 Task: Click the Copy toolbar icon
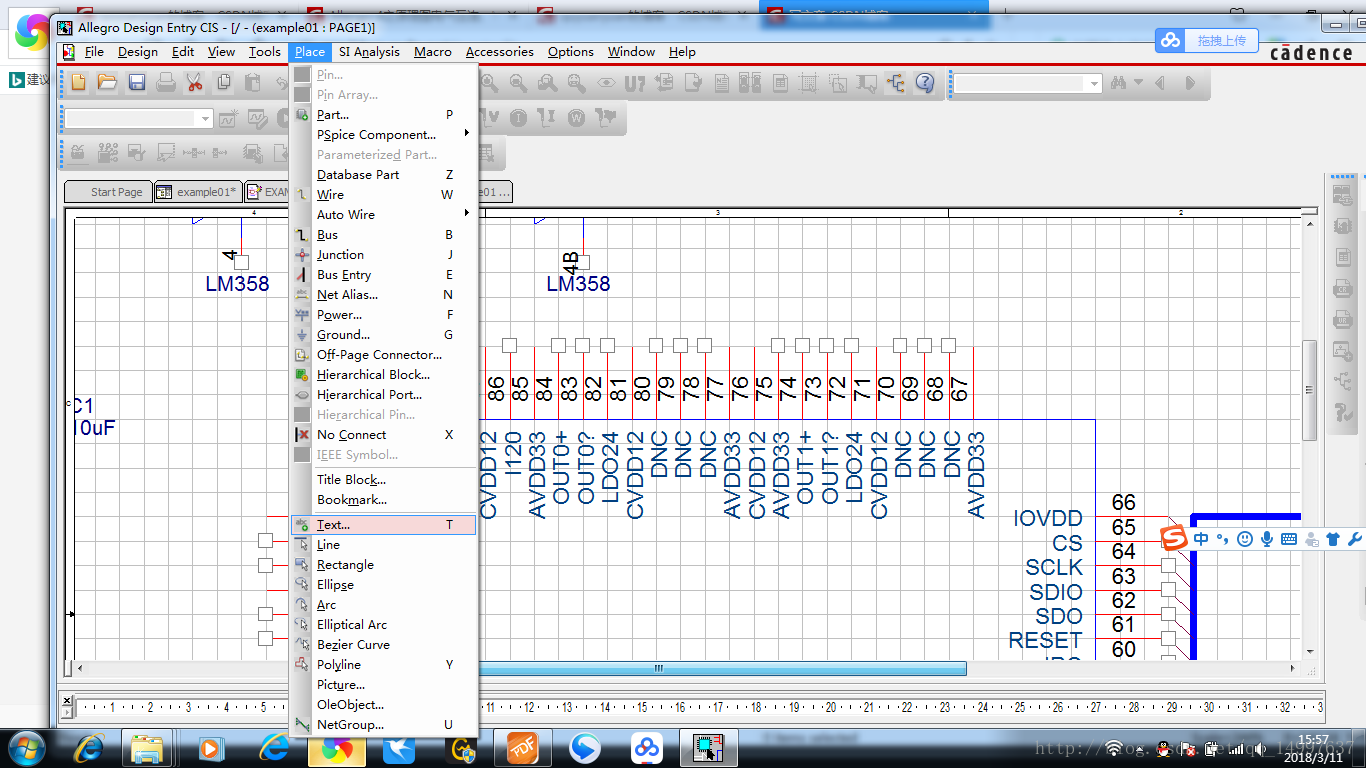(224, 83)
